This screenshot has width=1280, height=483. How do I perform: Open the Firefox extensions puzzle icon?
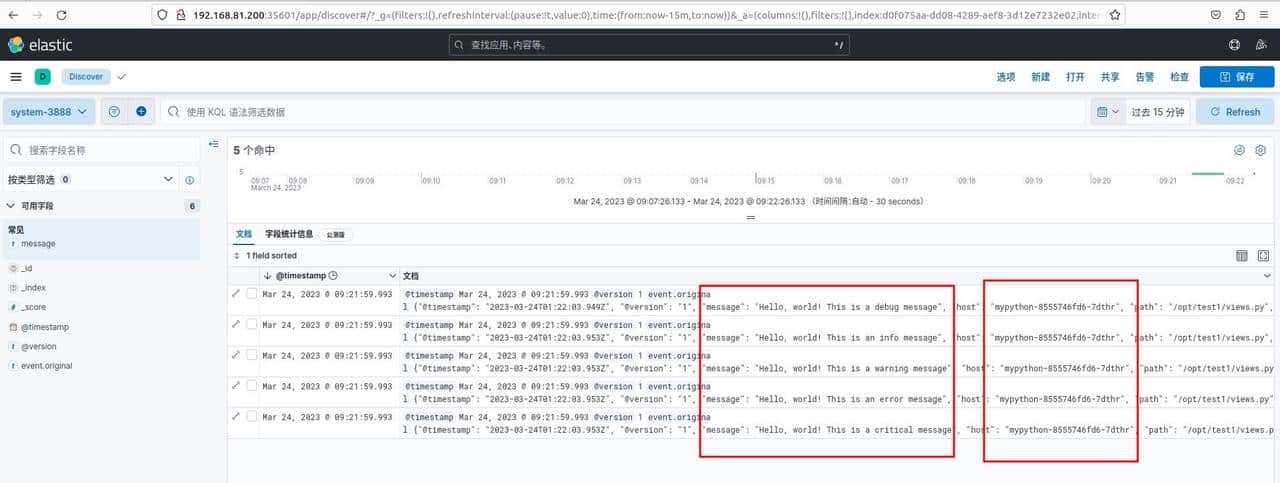click(x=1241, y=15)
